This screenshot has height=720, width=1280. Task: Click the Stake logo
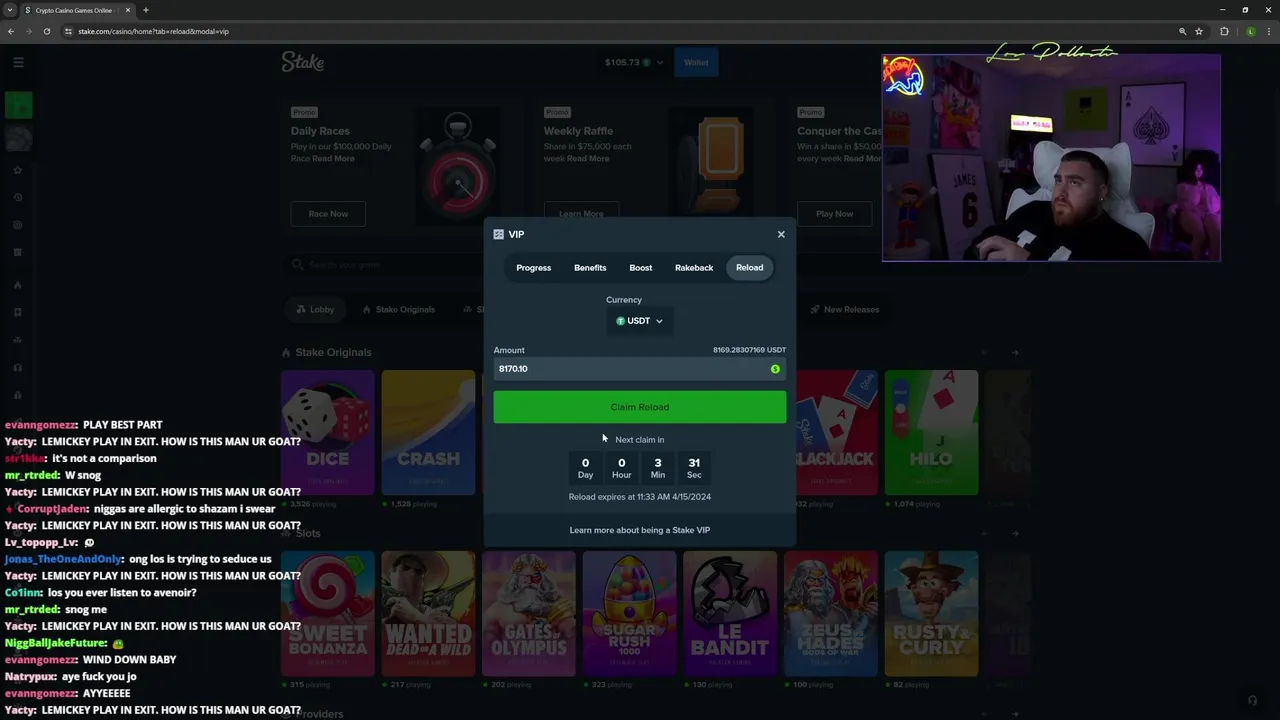pos(302,62)
